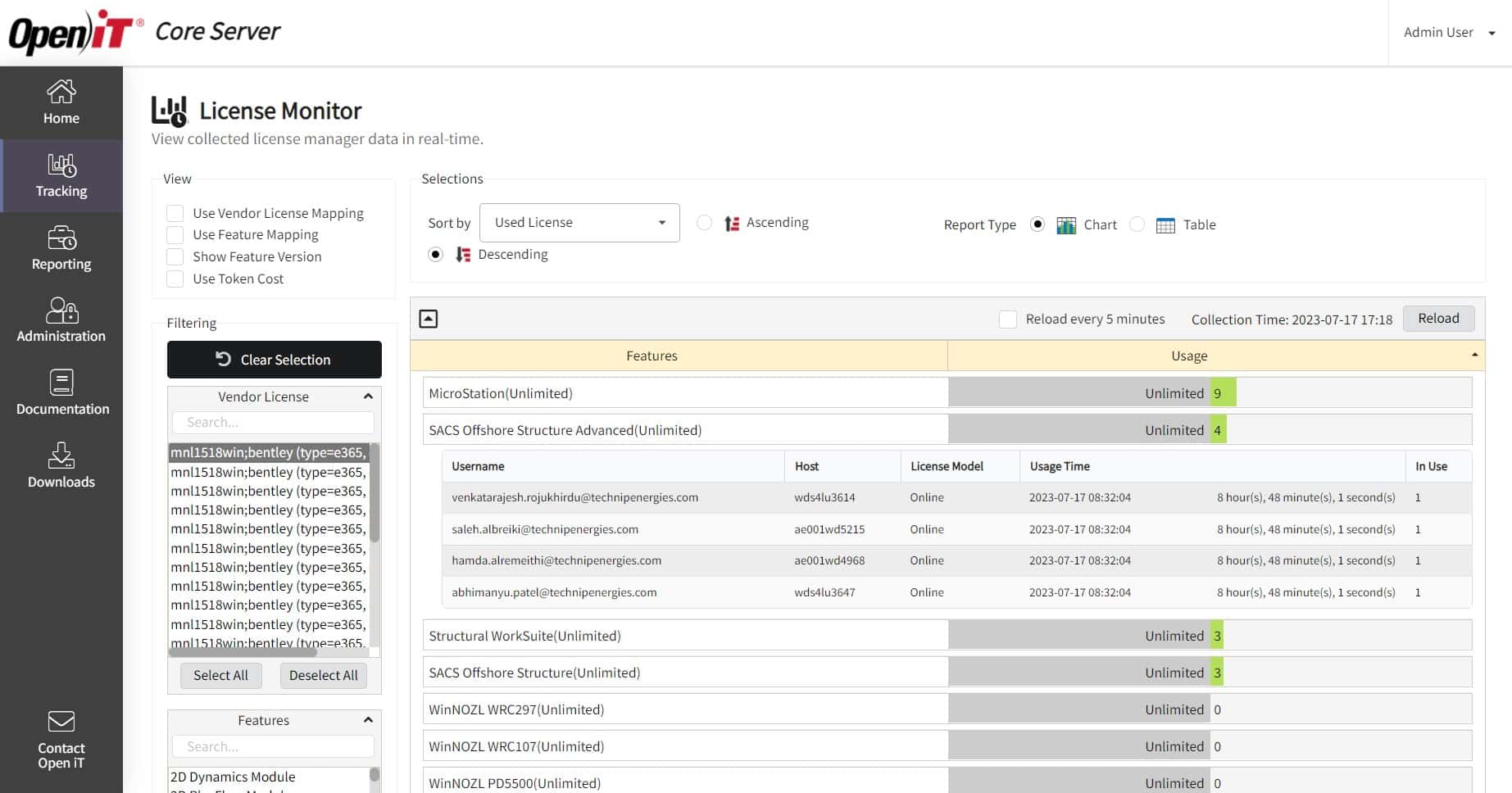1512x793 pixels.
Task: Sort by Features column header
Action: [679, 356]
